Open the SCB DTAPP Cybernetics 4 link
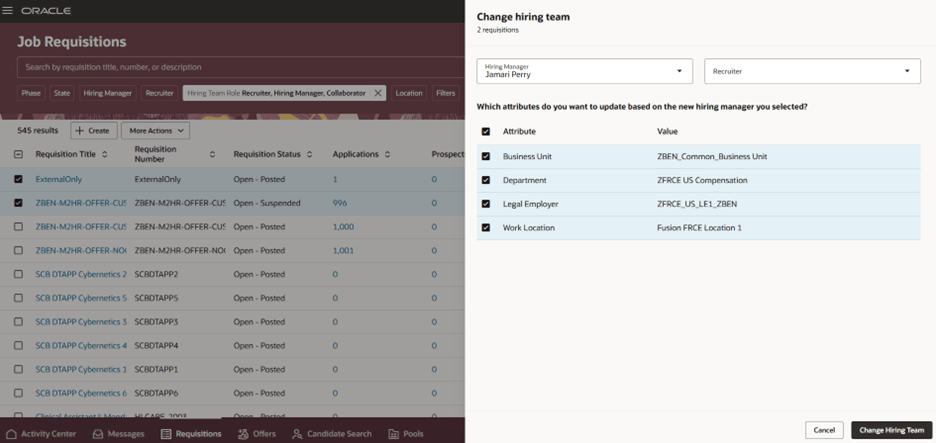936x443 pixels. tap(81, 346)
